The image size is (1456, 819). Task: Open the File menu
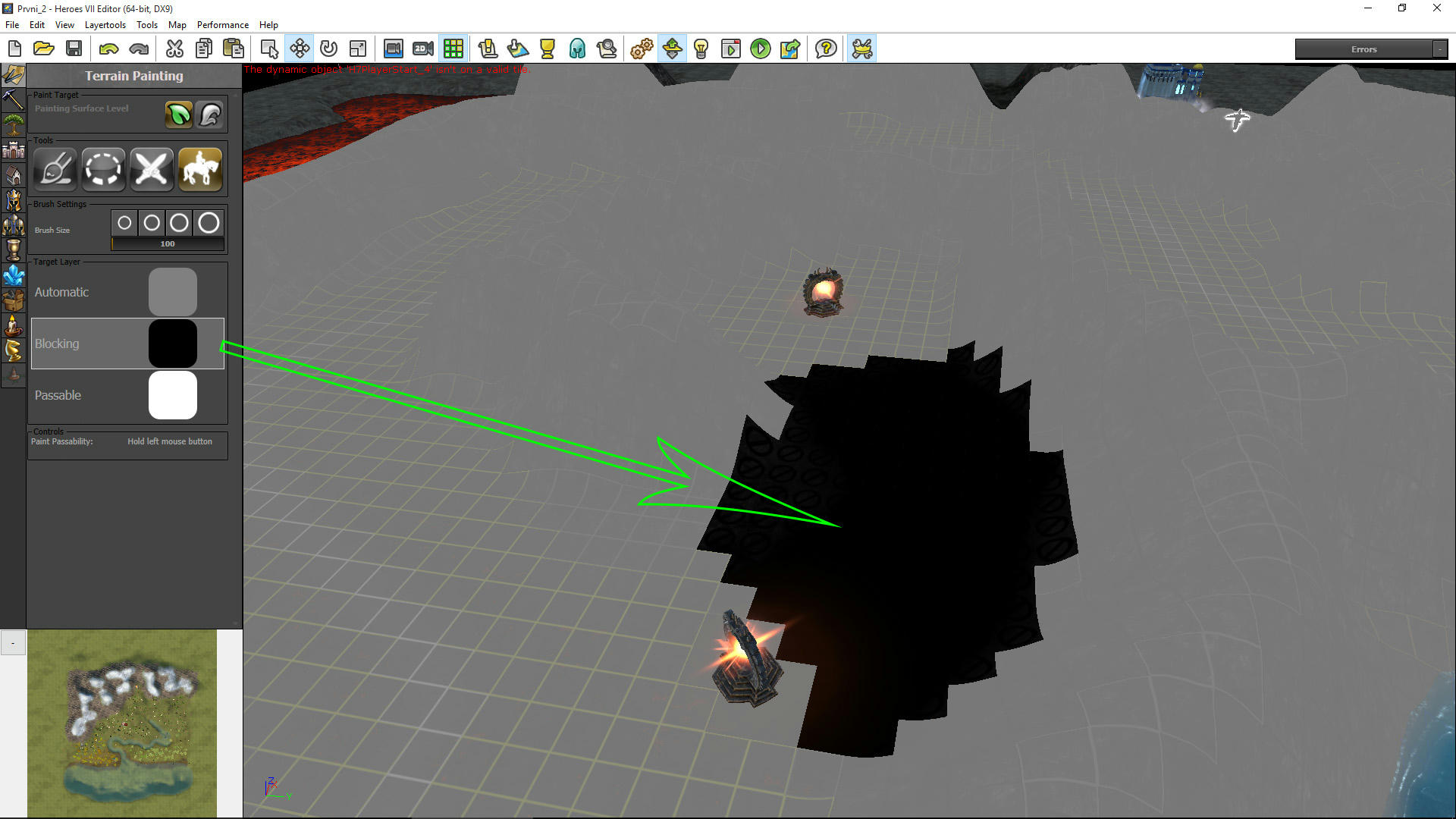click(12, 25)
